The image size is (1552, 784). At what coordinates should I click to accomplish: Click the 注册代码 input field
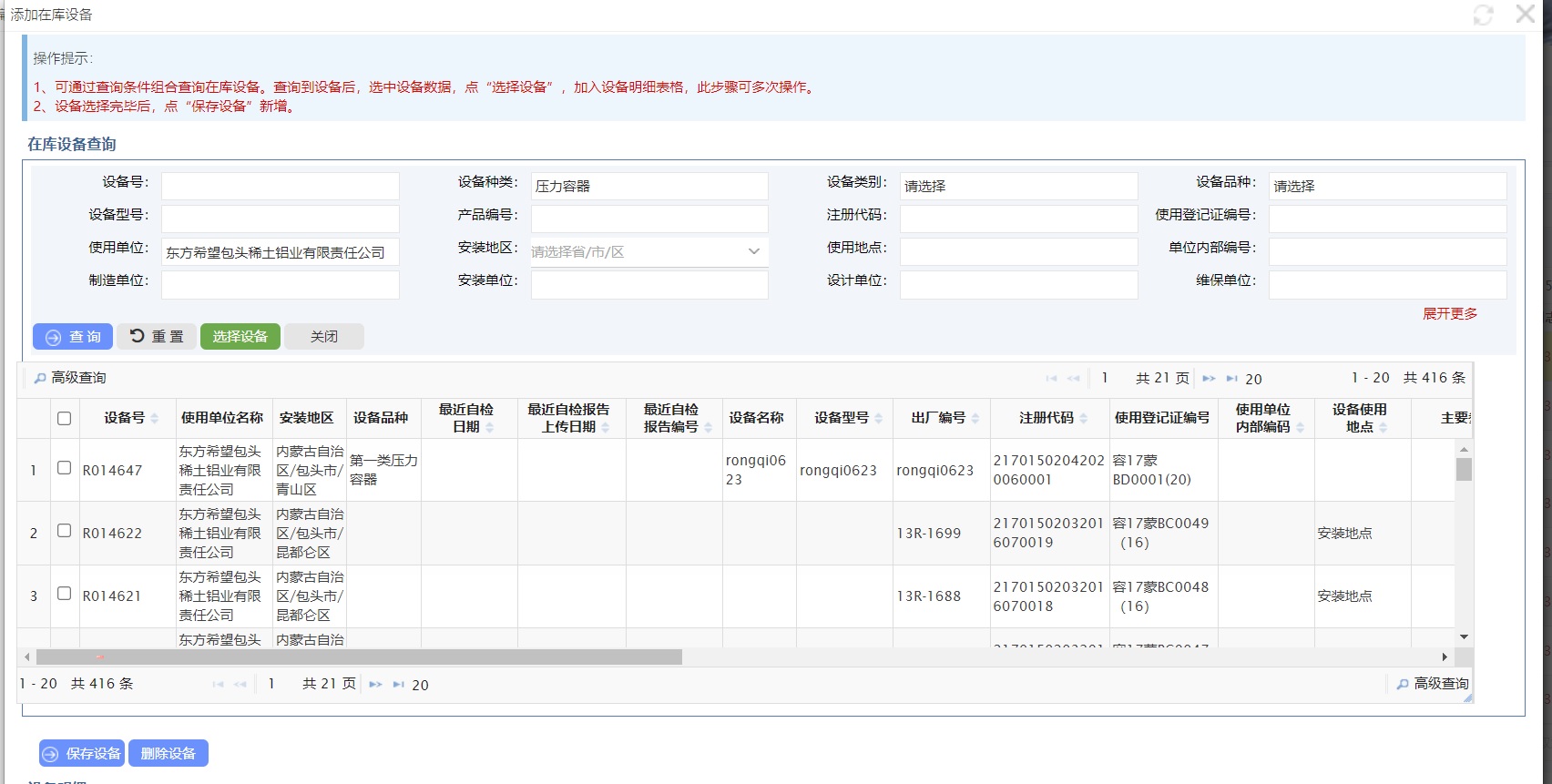[x=1018, y=219]
